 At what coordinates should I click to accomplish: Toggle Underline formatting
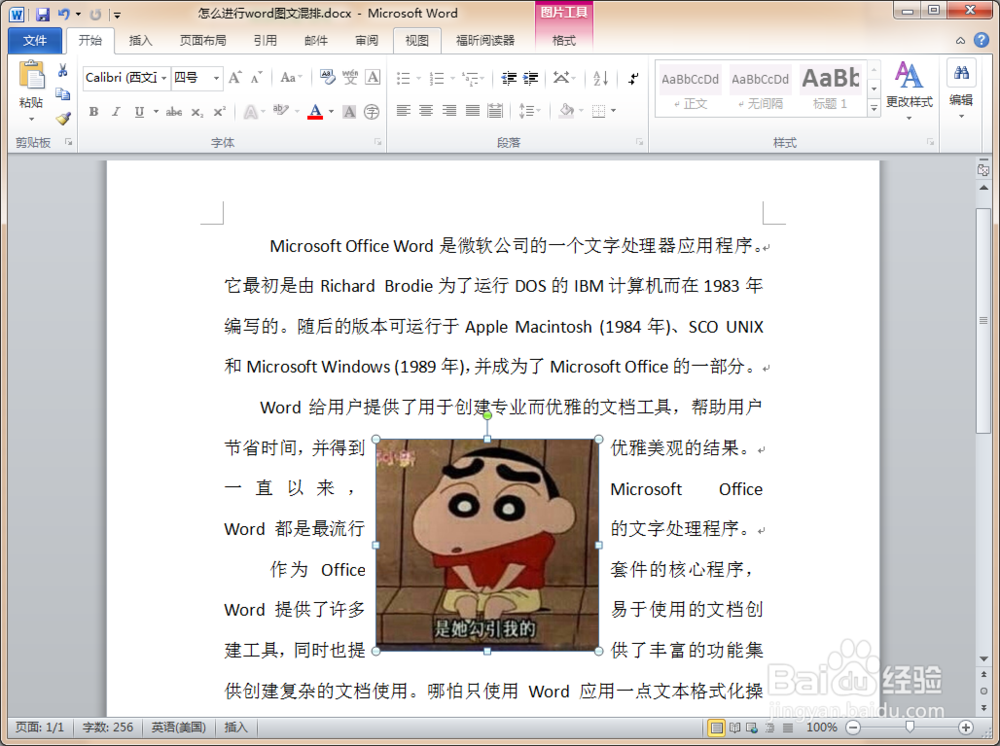pyautogui.click(x=139, y=112)
